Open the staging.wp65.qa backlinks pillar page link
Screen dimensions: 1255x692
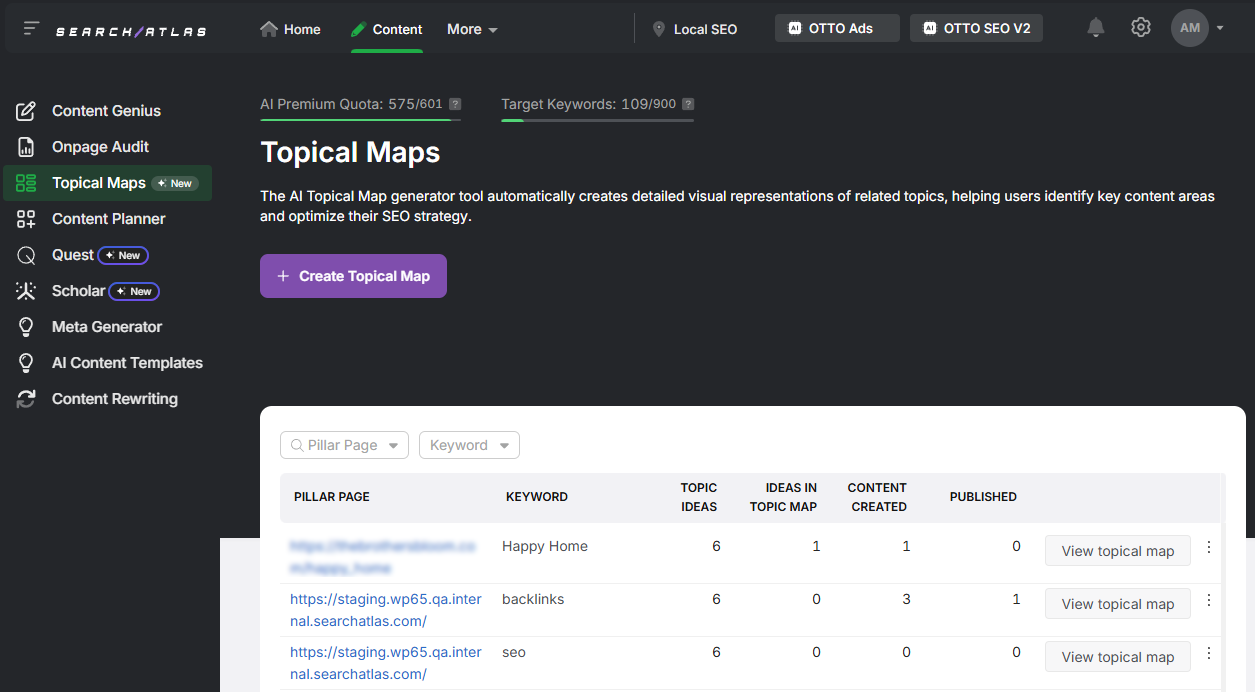coord(385,609)
